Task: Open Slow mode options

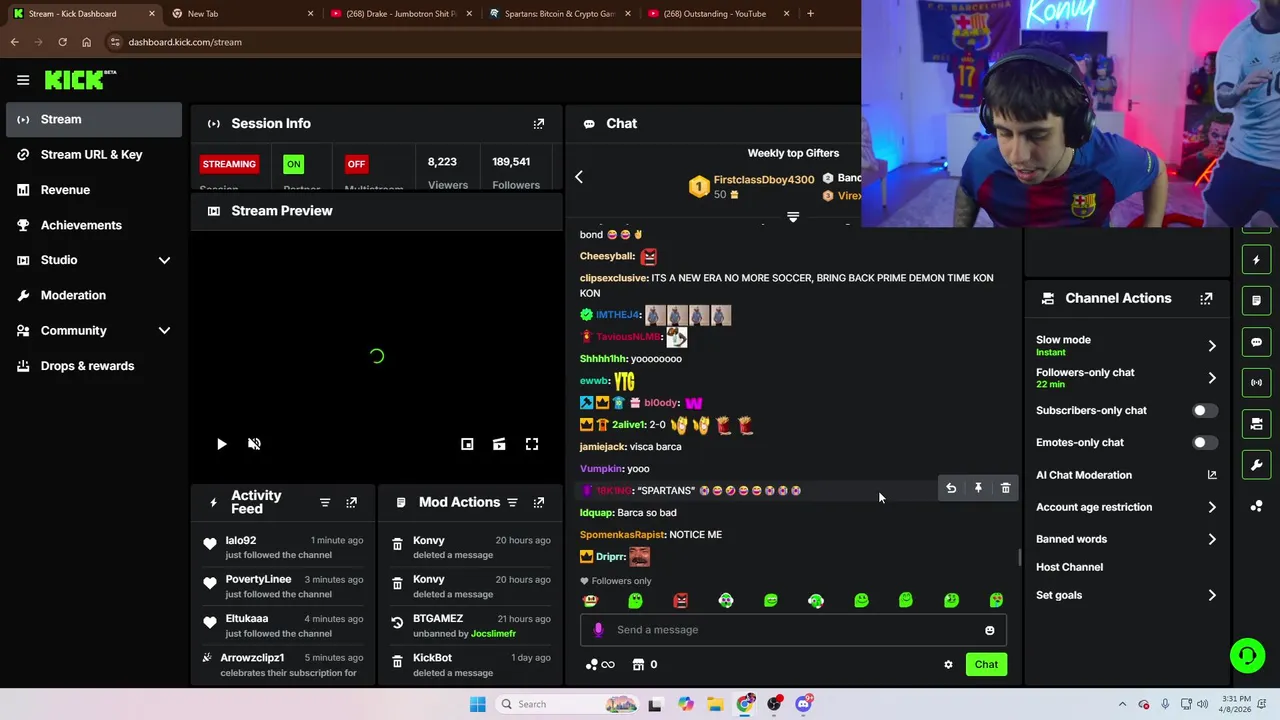Action: [x=1126, y=346]
